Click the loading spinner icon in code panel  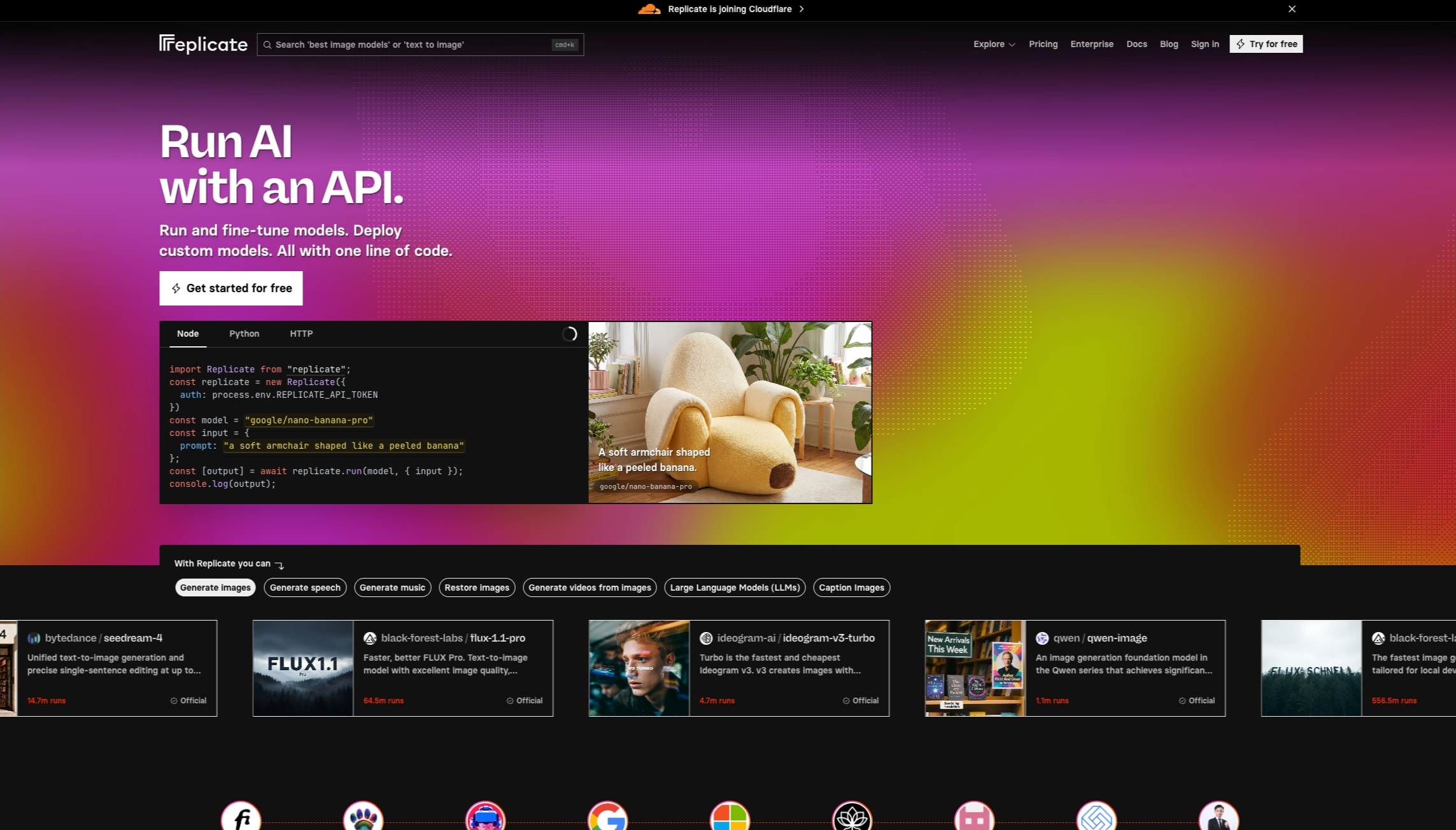coord(569,334)
